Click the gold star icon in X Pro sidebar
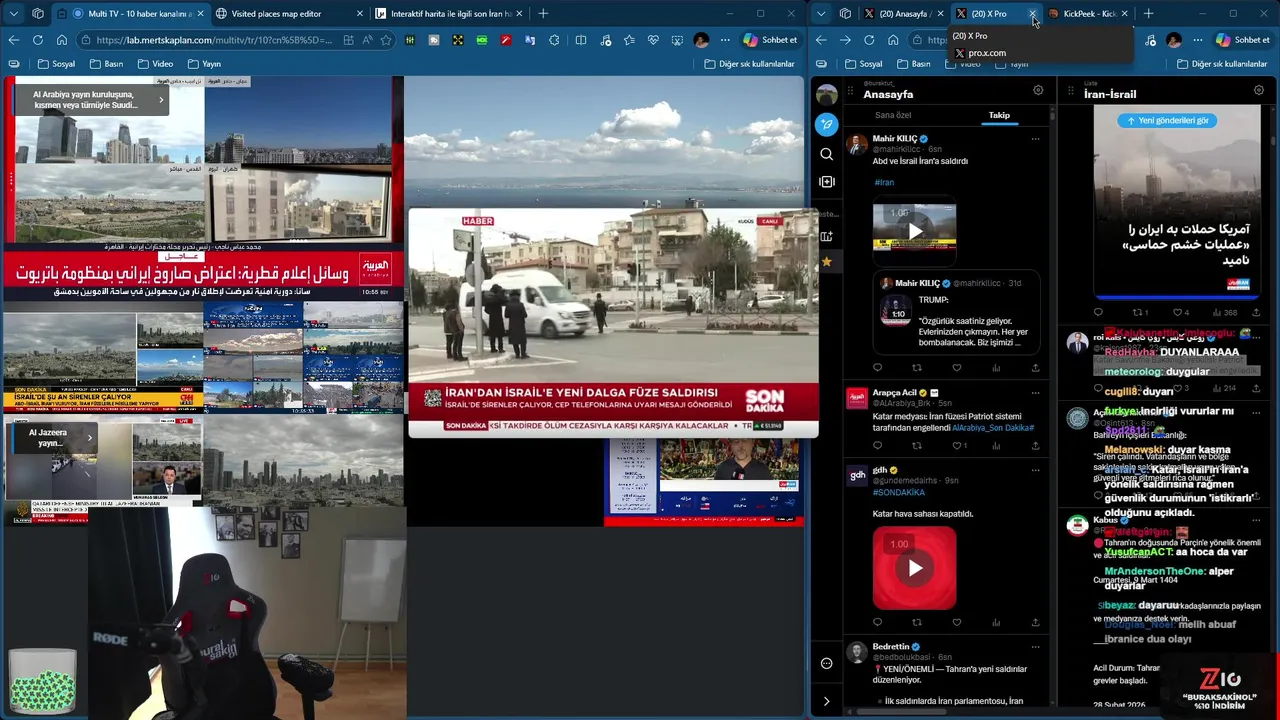The height and width of the screenshot is (720, 1280). click(826, 262)
